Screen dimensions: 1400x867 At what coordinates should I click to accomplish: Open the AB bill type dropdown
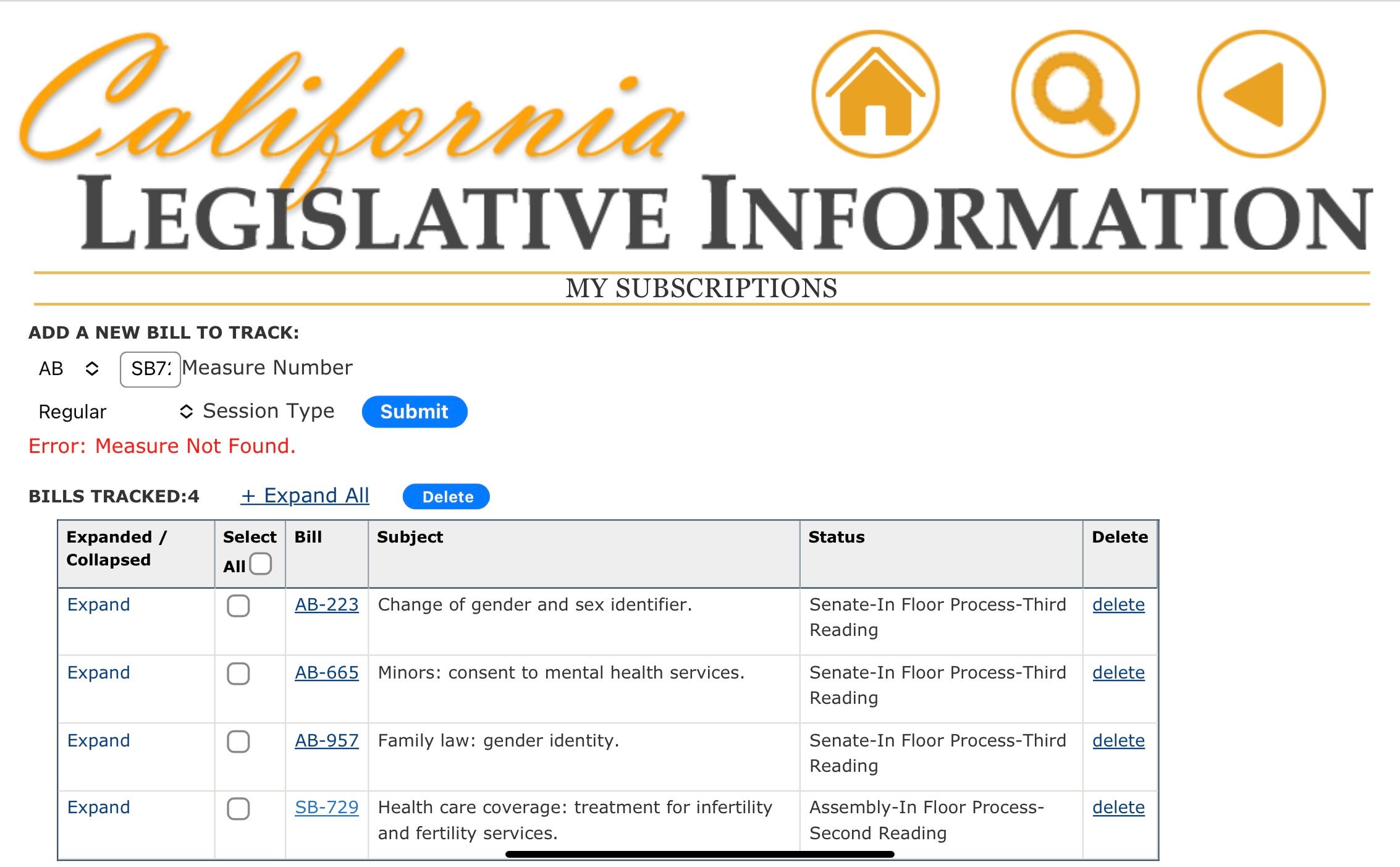[69, 369]
